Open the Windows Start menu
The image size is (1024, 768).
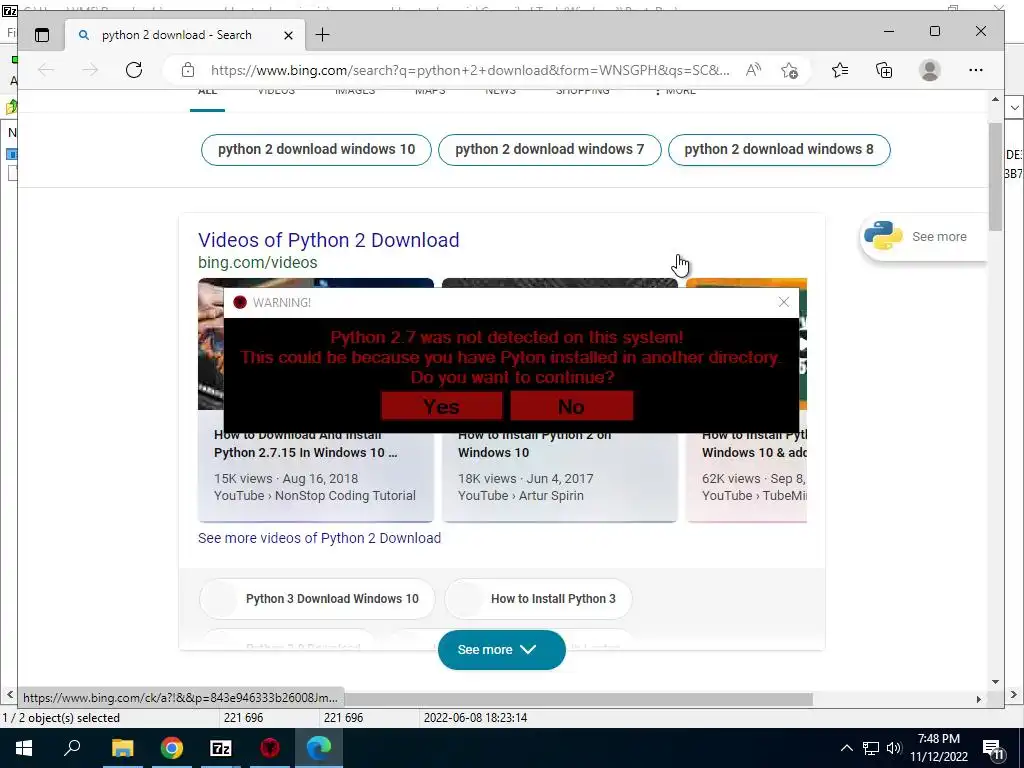24,748
